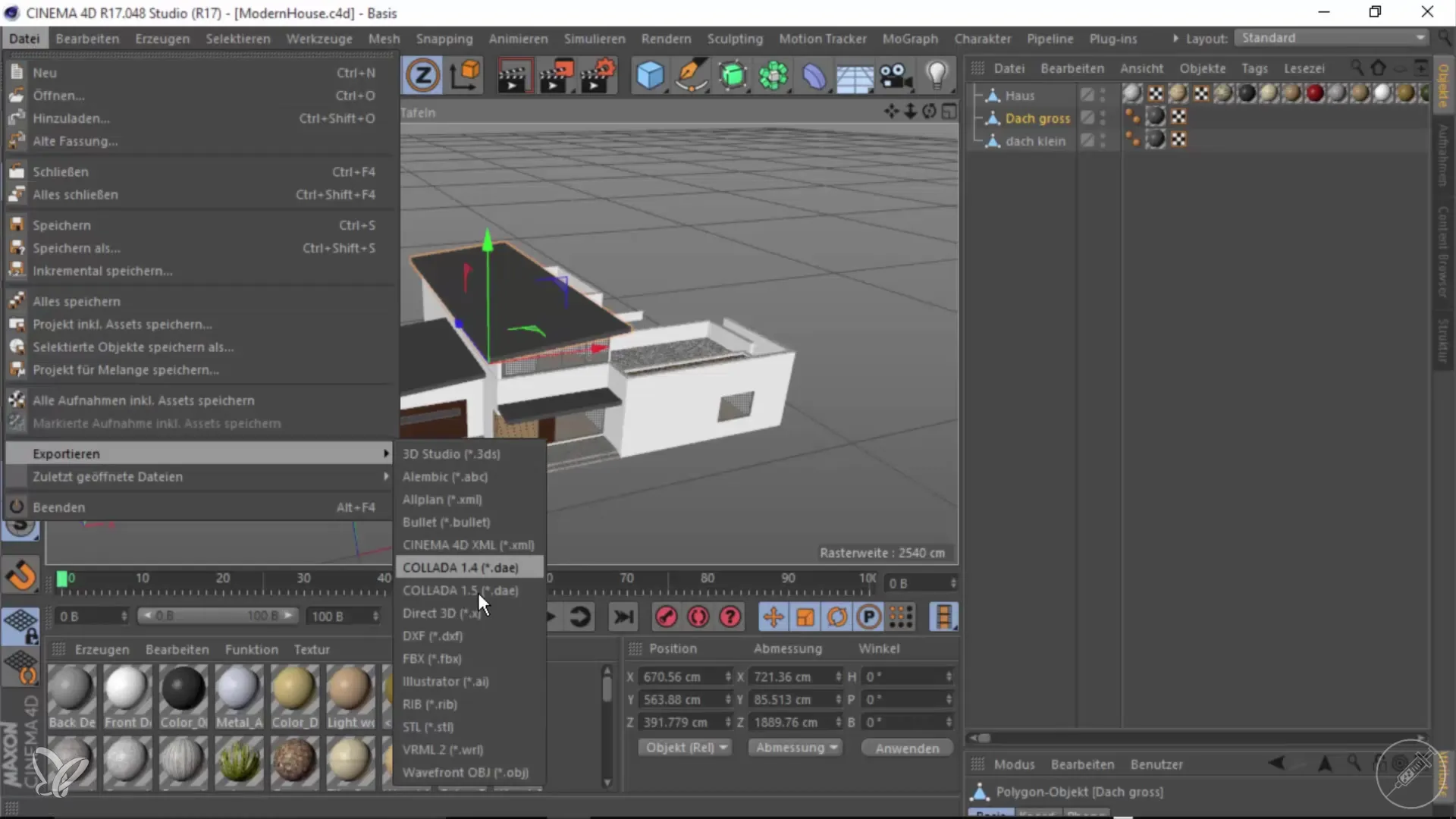Select the spline pen tool
Viewport: 1456px width, 819px height.
tap(691, 76)
